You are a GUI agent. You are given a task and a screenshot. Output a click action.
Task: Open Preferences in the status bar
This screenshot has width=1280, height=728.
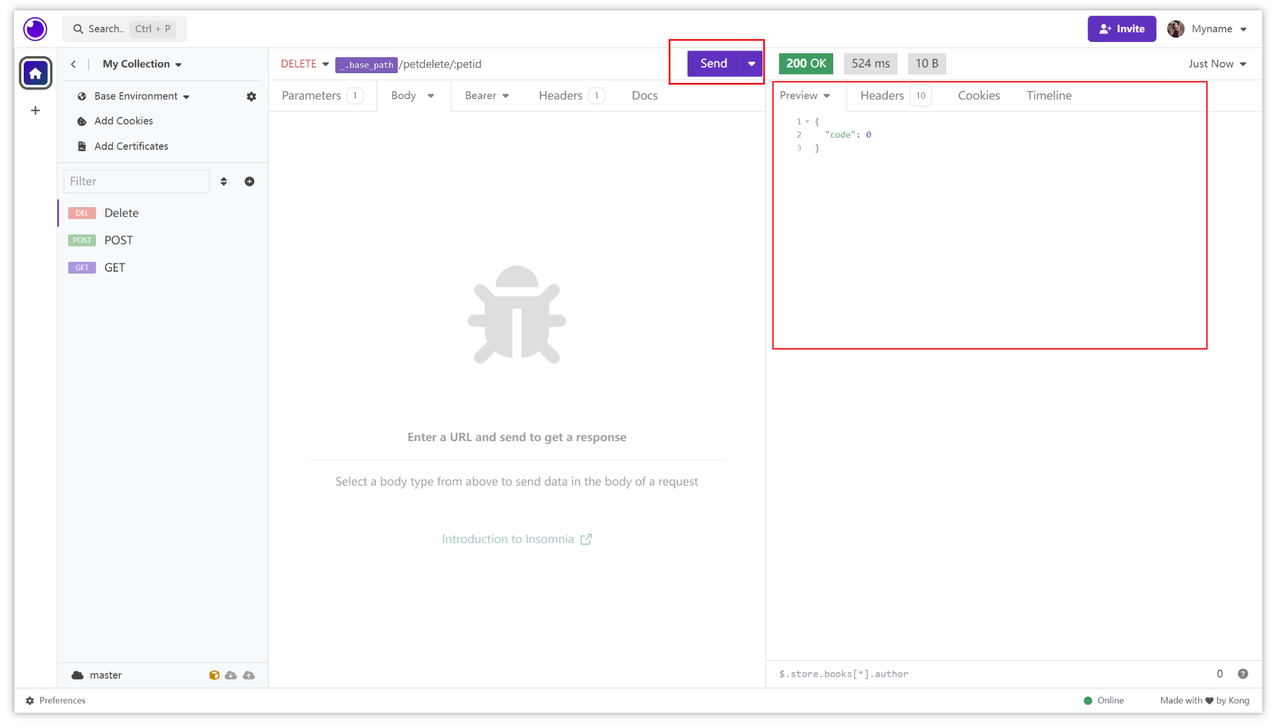pos(56,701)
